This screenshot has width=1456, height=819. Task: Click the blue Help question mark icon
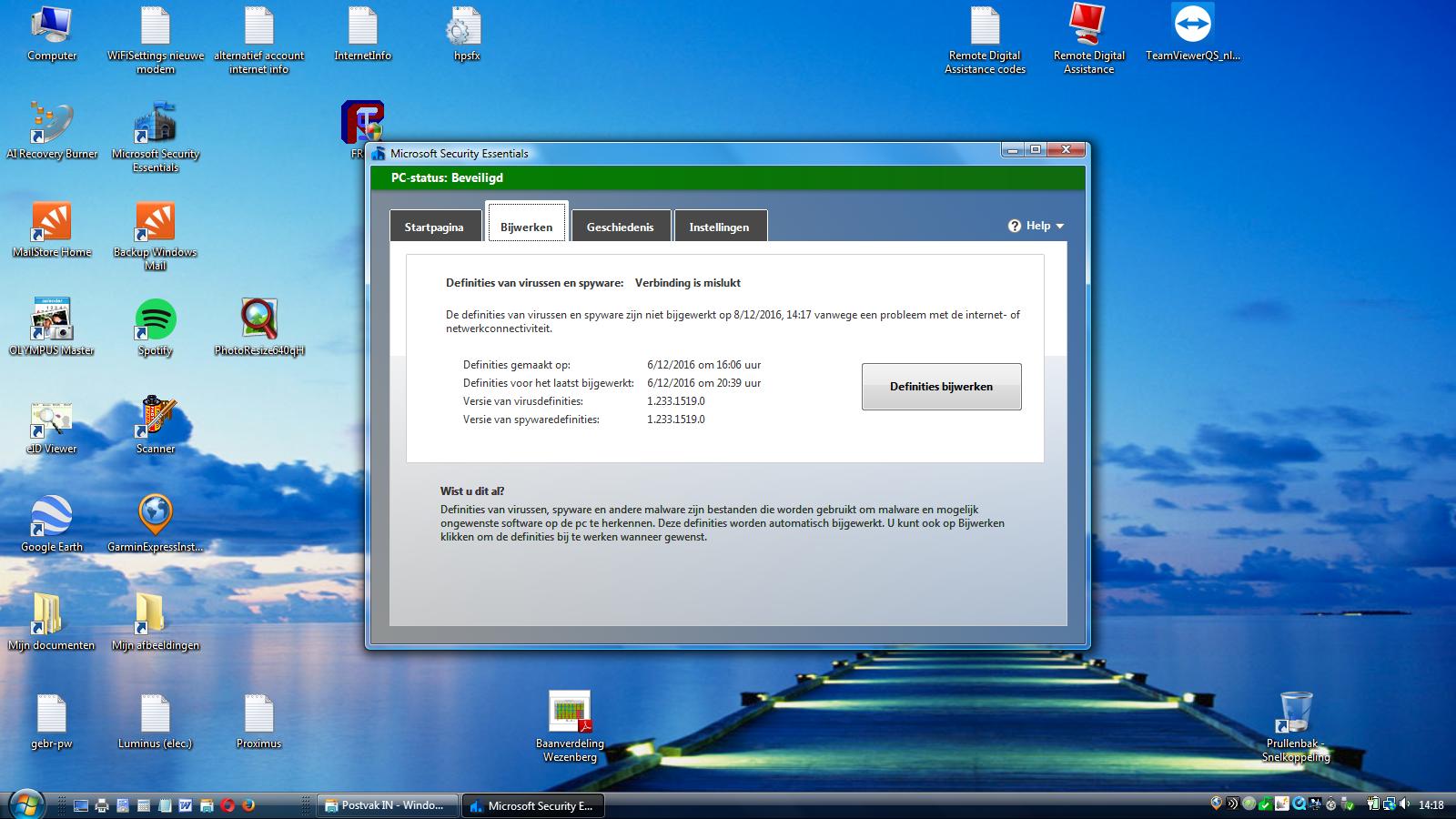pyautogui.click(x=1015, y=226)
